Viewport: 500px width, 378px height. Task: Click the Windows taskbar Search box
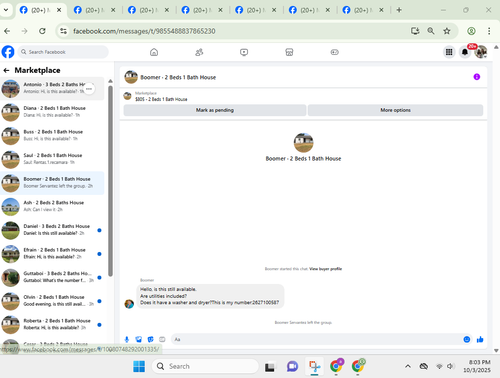pos(205,366)
